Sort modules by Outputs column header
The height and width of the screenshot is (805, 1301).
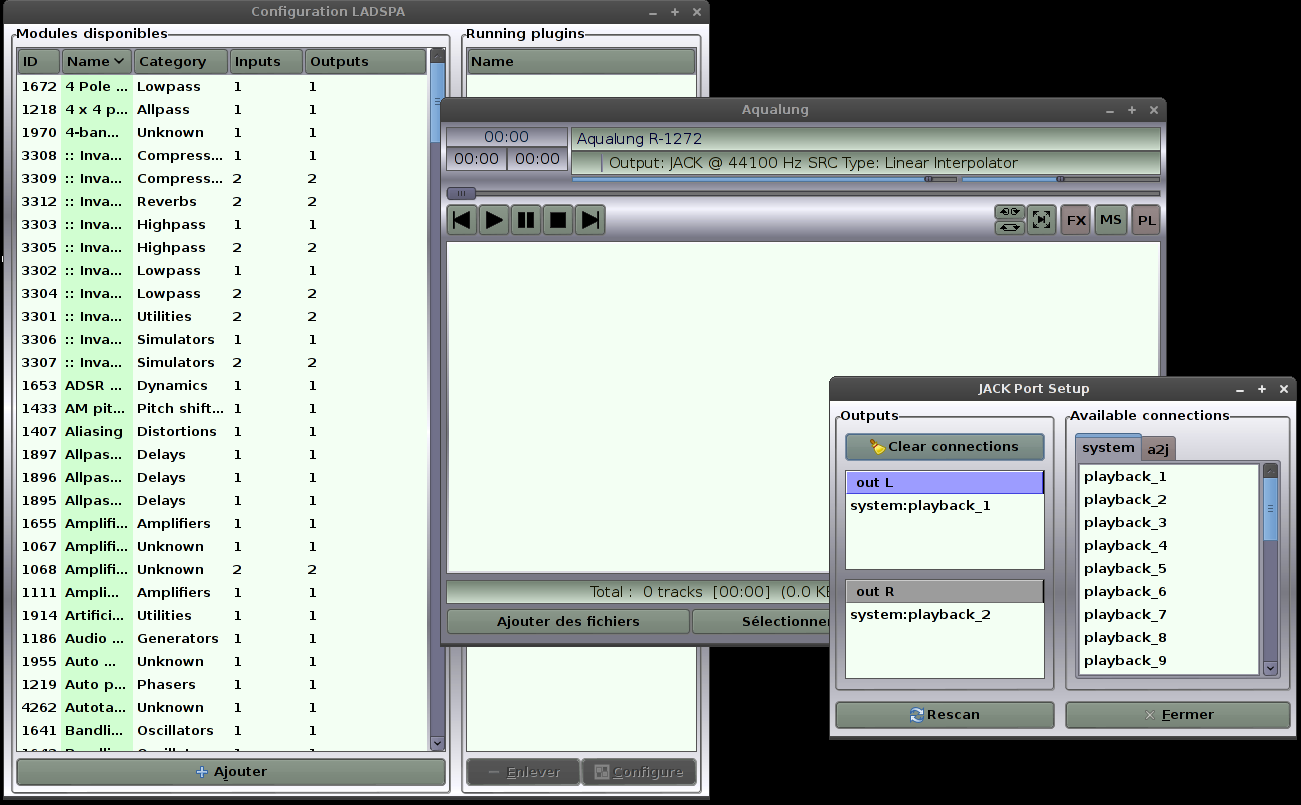(x=366, y=62)
